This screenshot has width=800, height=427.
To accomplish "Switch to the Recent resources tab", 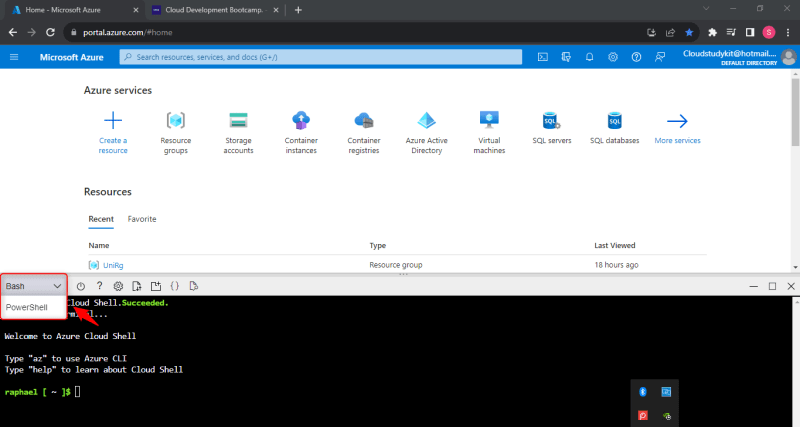I will 101,219.
